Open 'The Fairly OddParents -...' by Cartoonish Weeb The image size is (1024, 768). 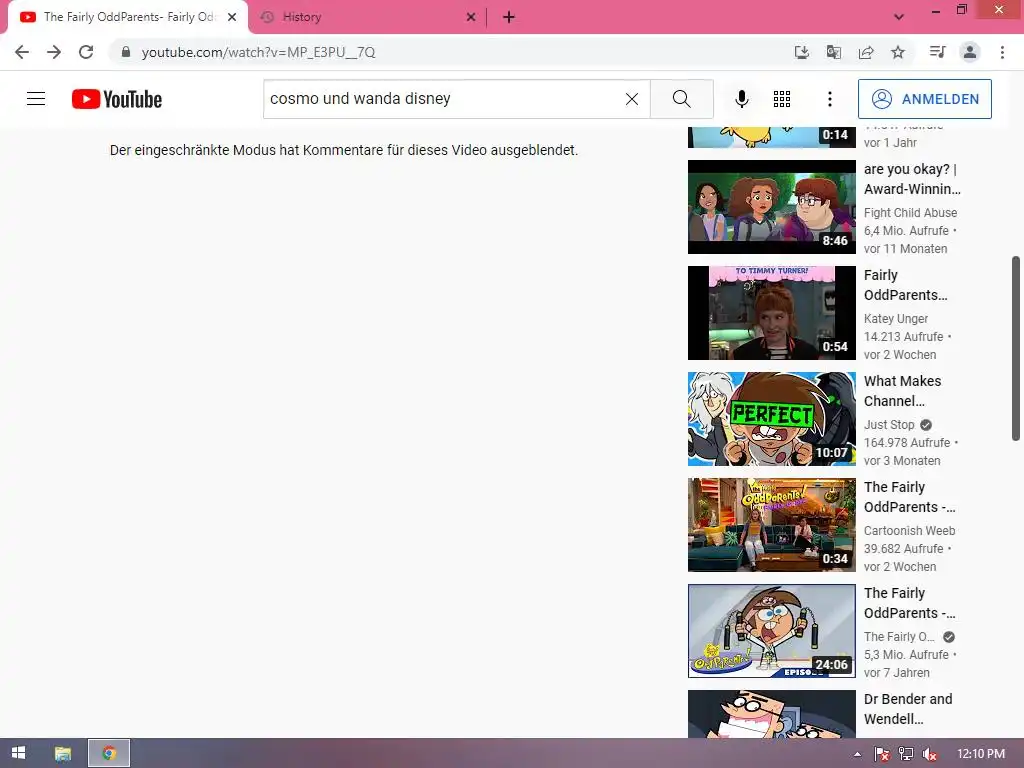click(x=909, y=496)
